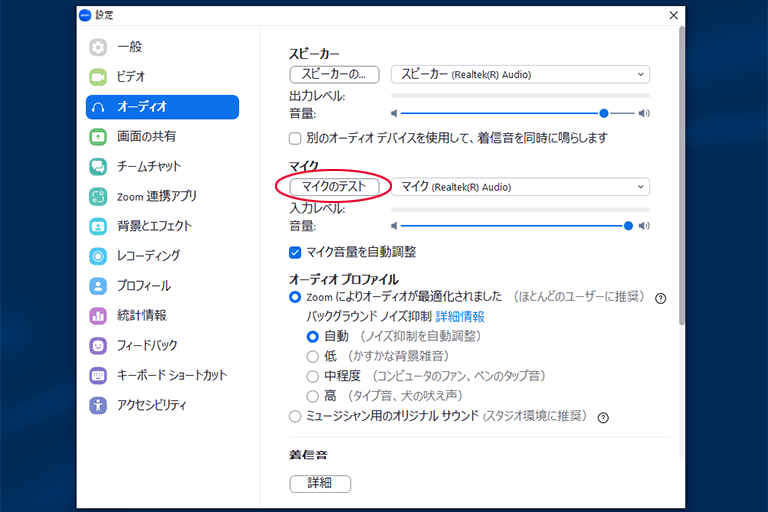Screen dimensions: 768x512
Task: Open Zoom 連携アプリ settings
Action: pos(162,196)
